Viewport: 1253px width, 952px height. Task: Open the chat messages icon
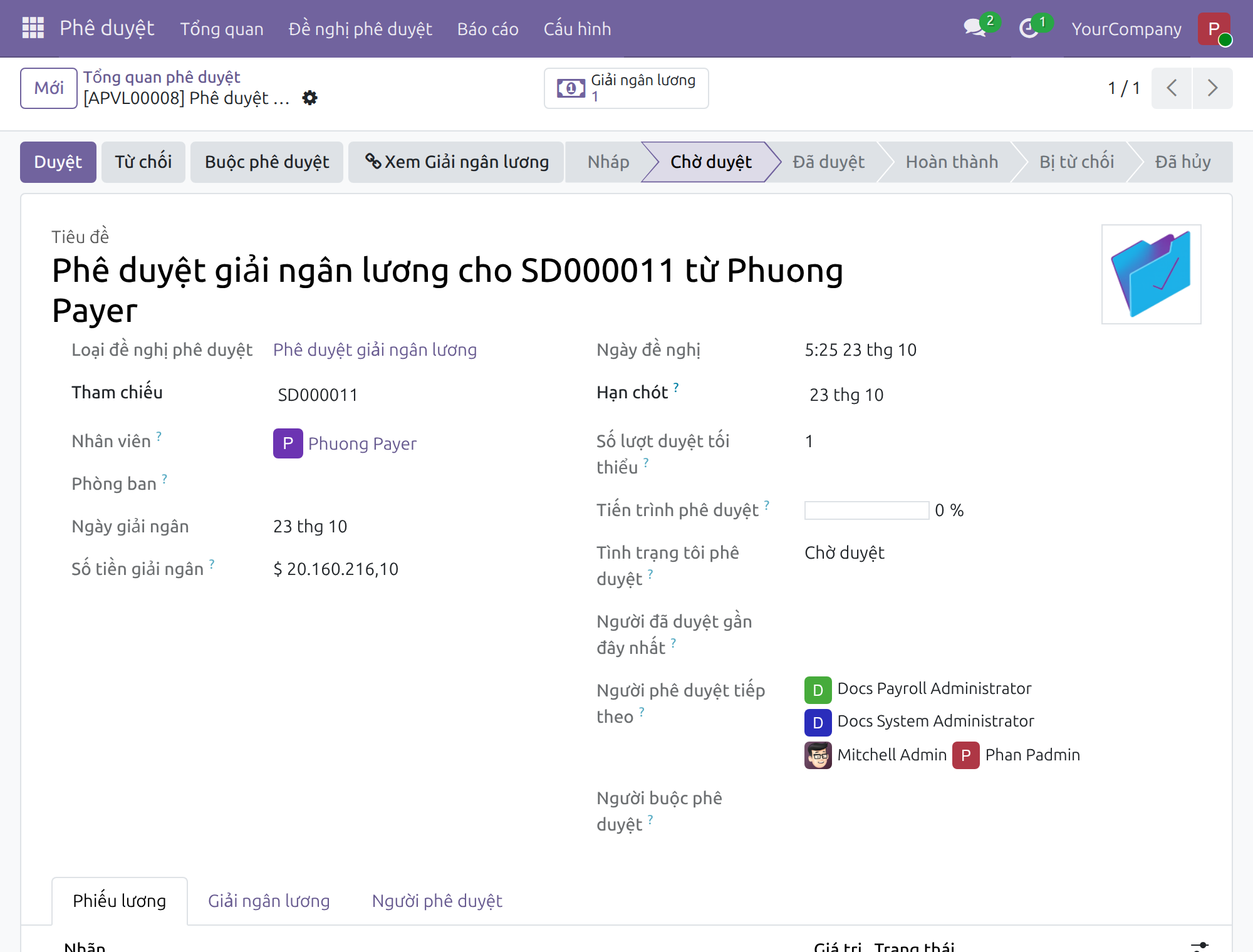974,28
